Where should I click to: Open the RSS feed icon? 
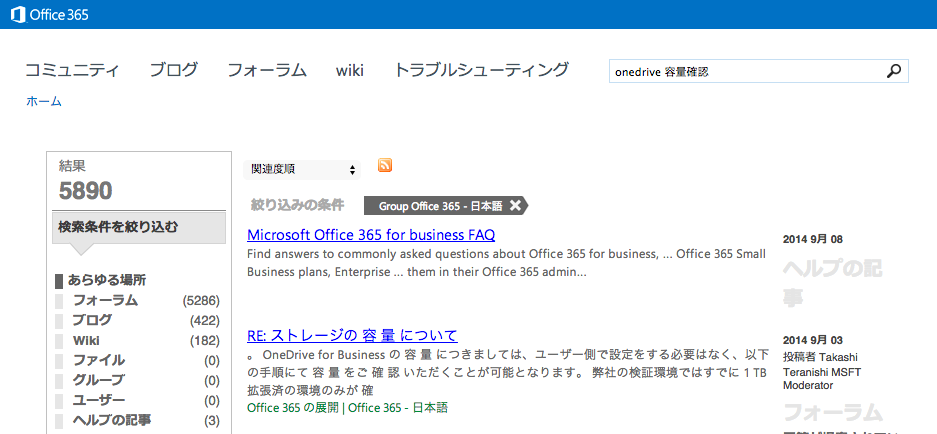[385, 166]
